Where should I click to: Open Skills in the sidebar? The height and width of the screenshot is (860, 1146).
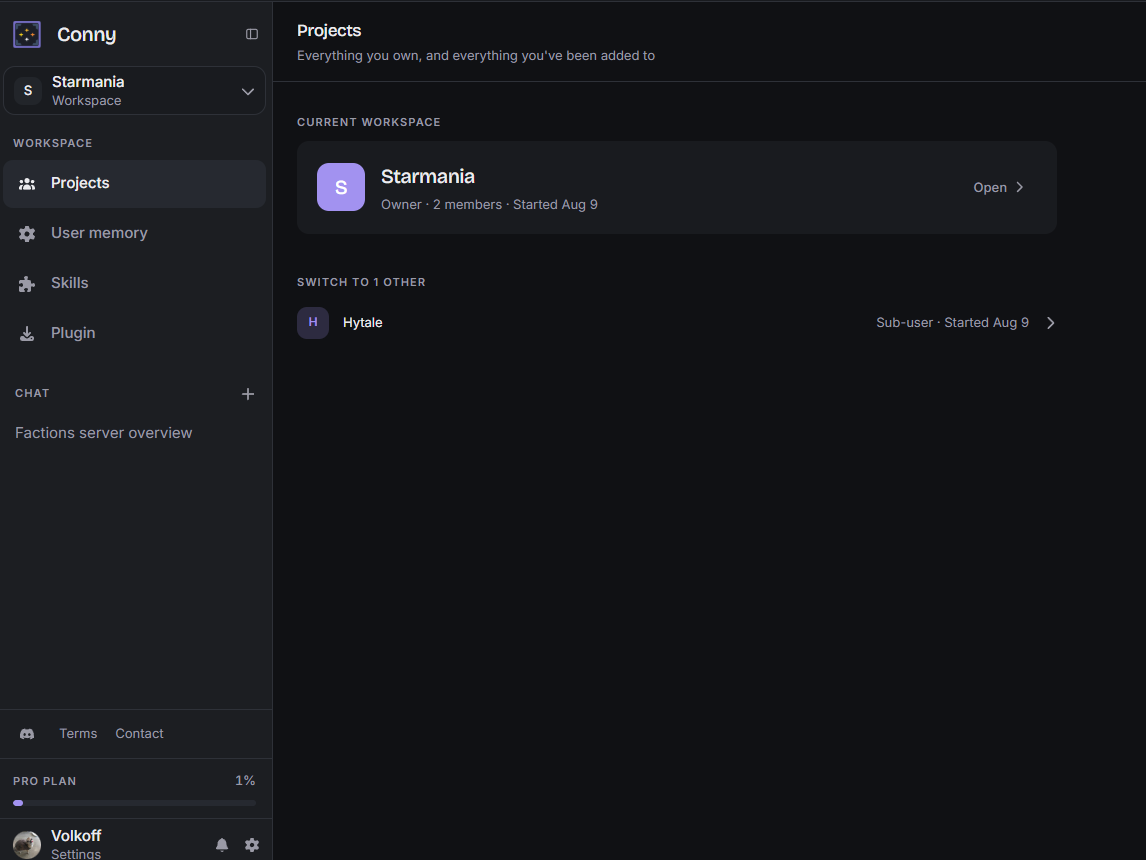tap(134, 283)
